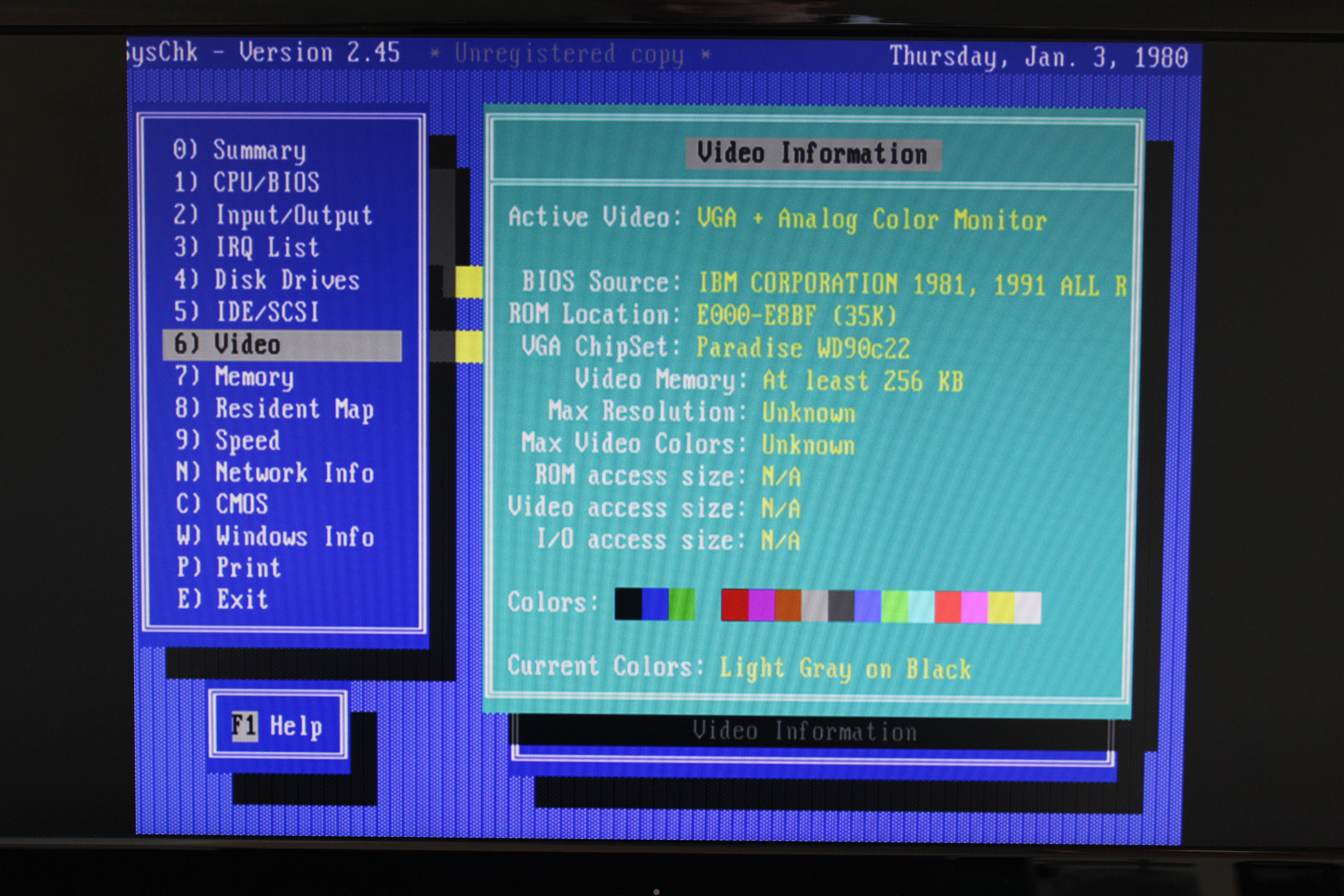Click the light green color swatch

(x=895, y=606)
